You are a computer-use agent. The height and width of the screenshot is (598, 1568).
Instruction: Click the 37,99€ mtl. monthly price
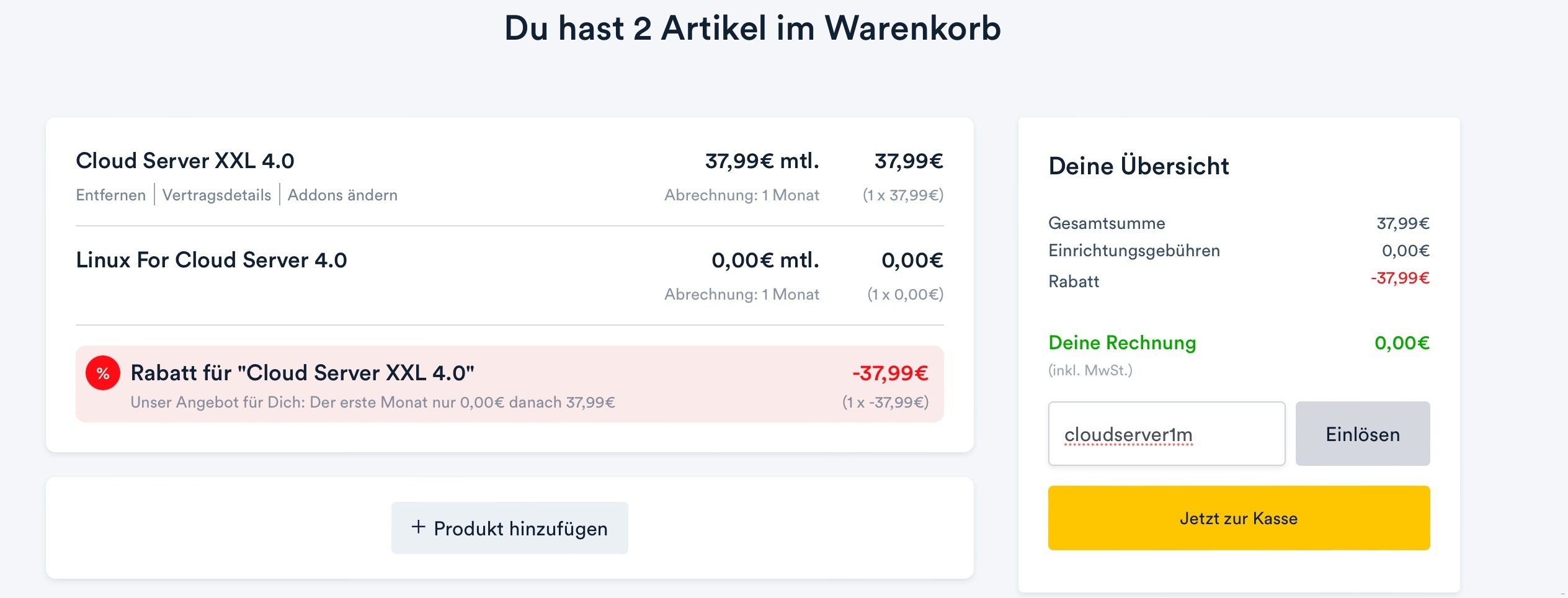coord(762,161)
